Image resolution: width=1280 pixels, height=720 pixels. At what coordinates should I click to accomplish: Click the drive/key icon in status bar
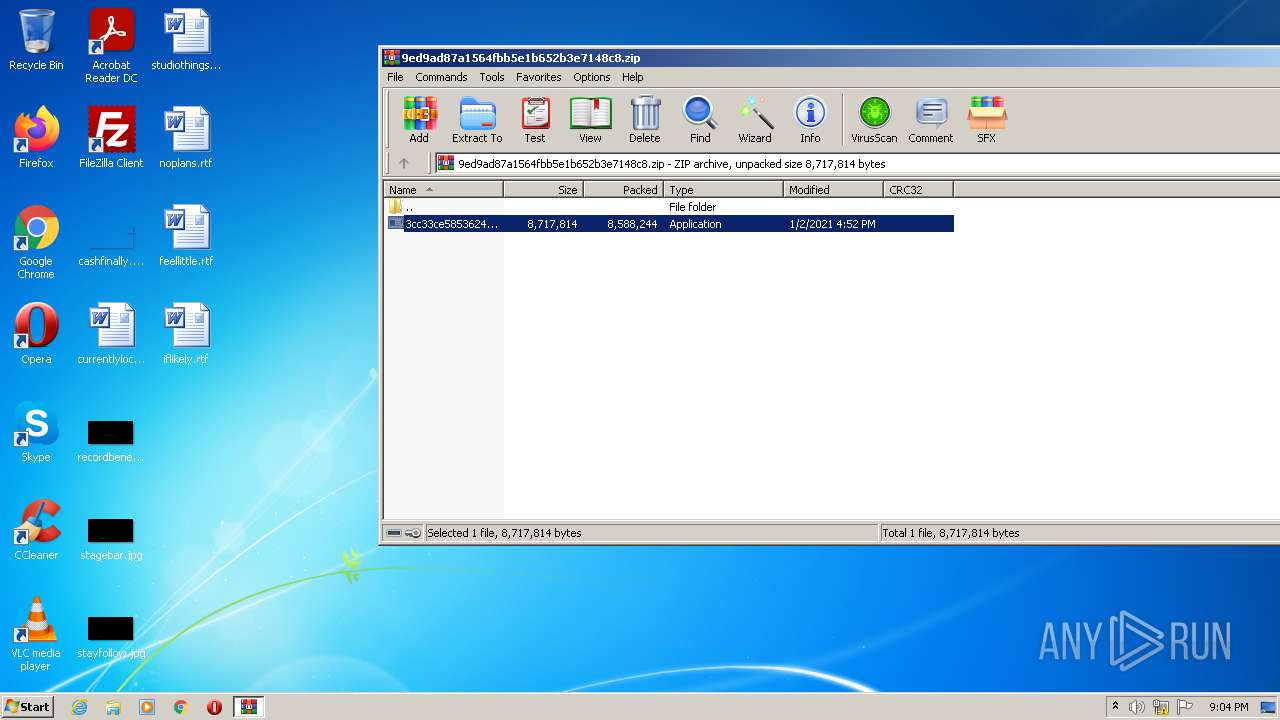[x=404, y=533]
